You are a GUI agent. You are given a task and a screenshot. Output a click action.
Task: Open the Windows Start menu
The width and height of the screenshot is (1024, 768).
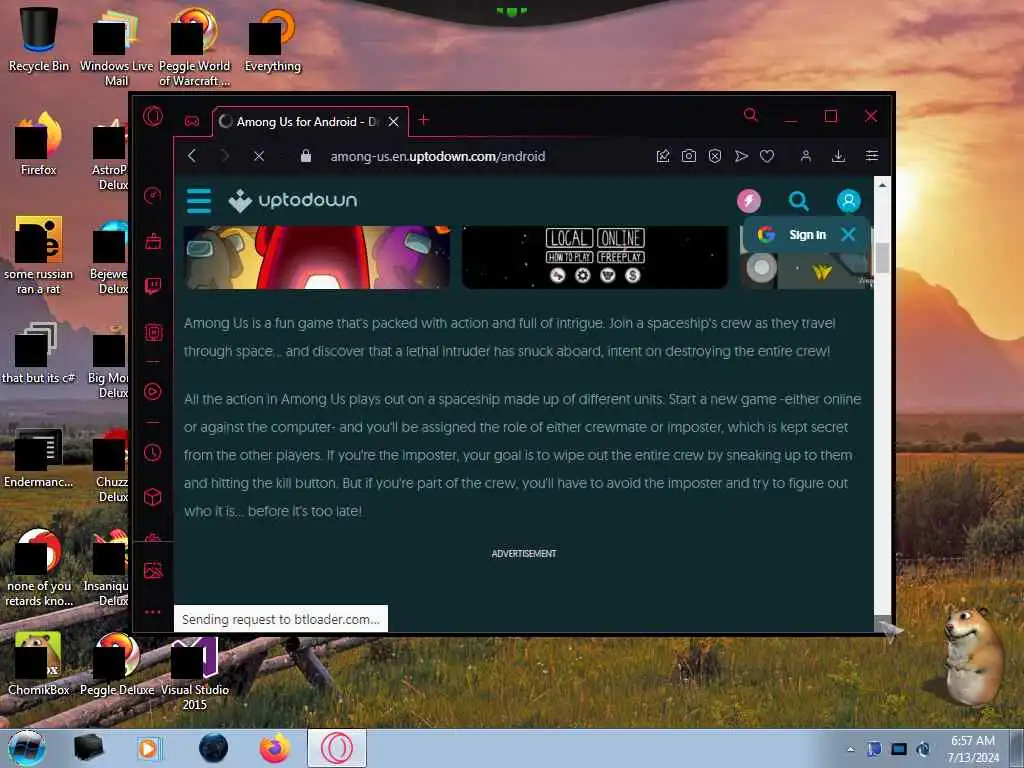(27, 748)
